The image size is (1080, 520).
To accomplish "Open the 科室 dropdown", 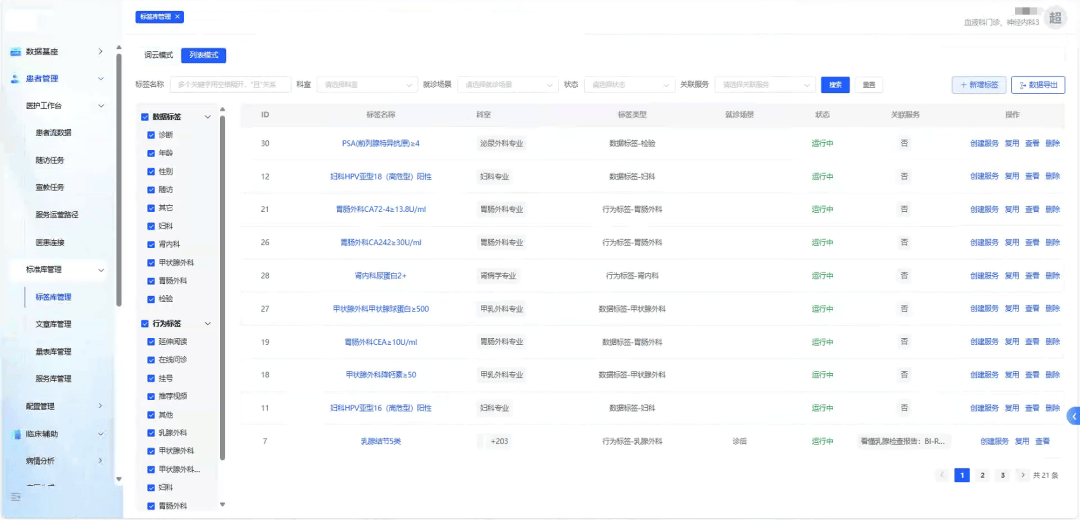I will (x=366, y=85).
